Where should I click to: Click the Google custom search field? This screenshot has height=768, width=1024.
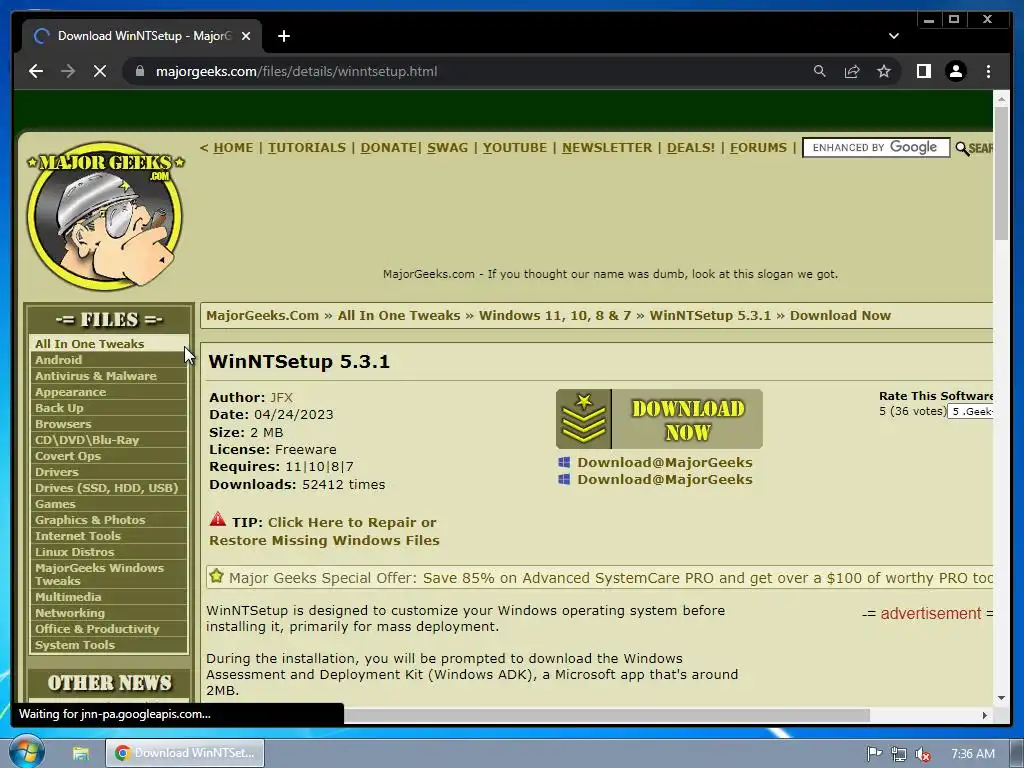click(x=876, y=148)
